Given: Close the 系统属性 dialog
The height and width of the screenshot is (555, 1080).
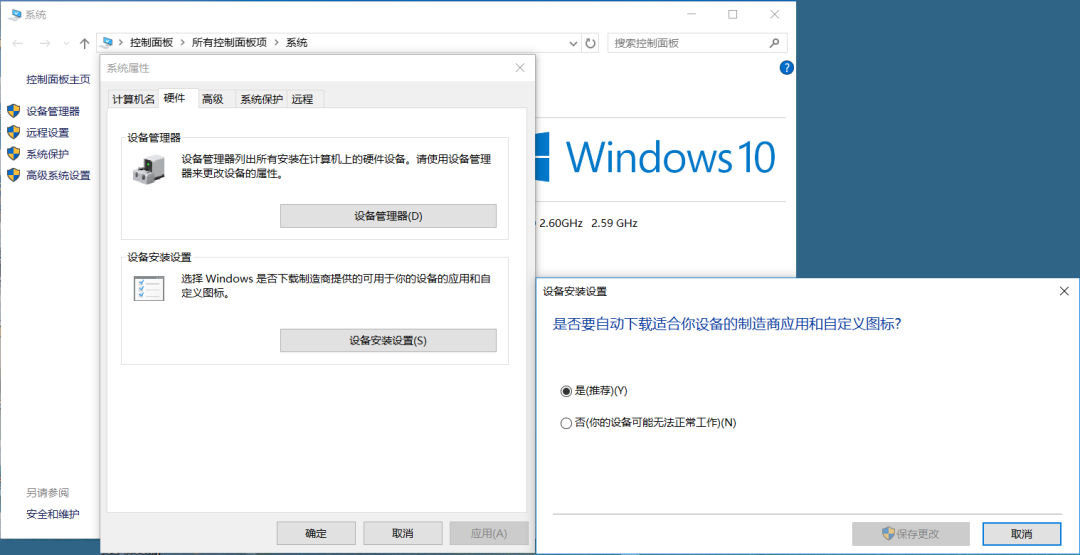Looking at the screenshot, I should (520, 67).
